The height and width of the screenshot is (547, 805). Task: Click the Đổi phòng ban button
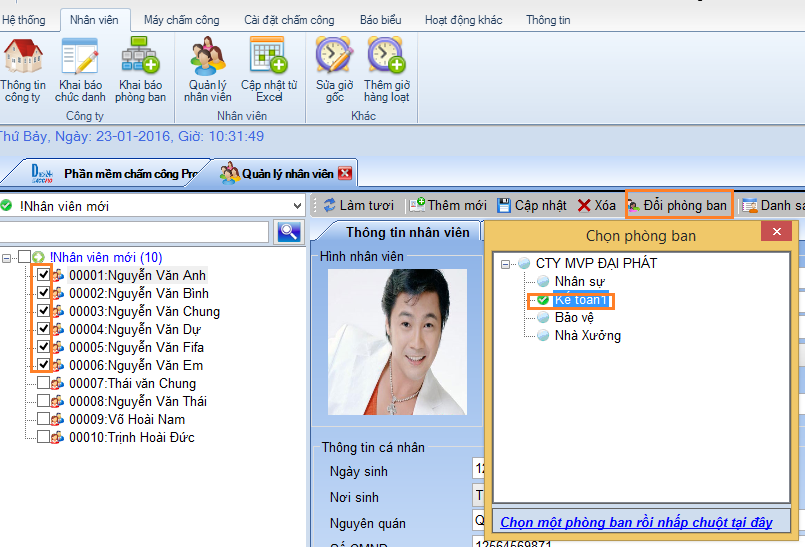678,205
